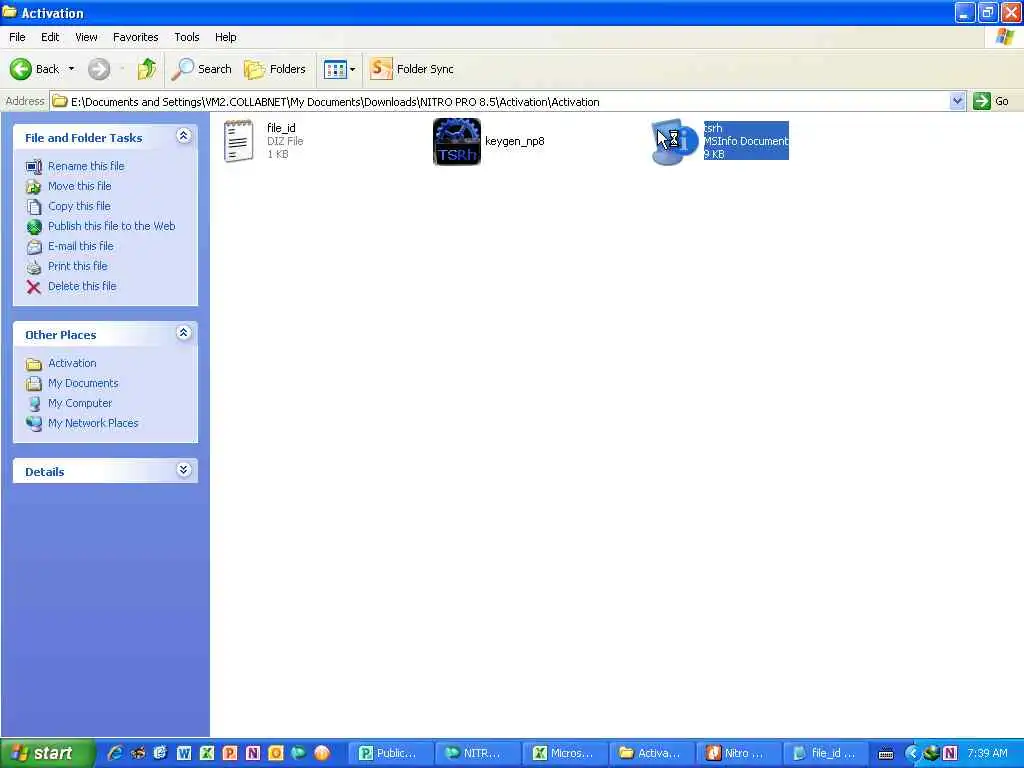Switch to Public... taskbar button

tap(389, 753)
